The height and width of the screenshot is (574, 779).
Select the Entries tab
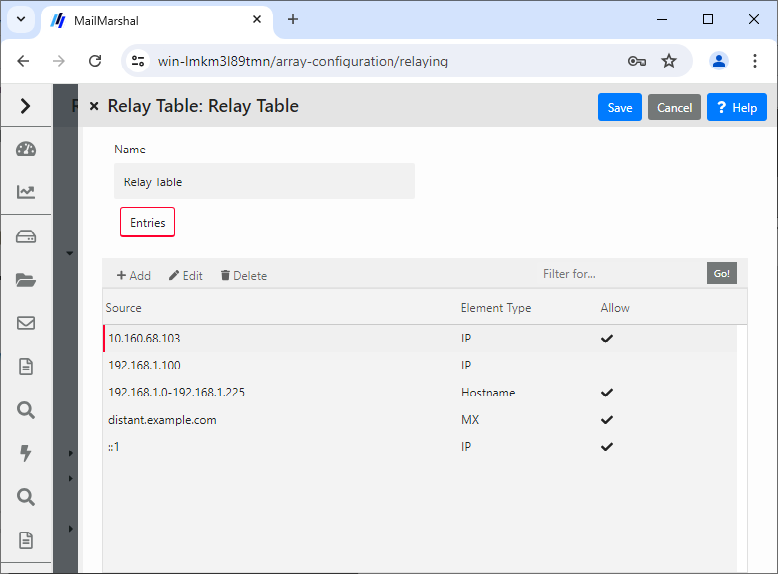148,222
